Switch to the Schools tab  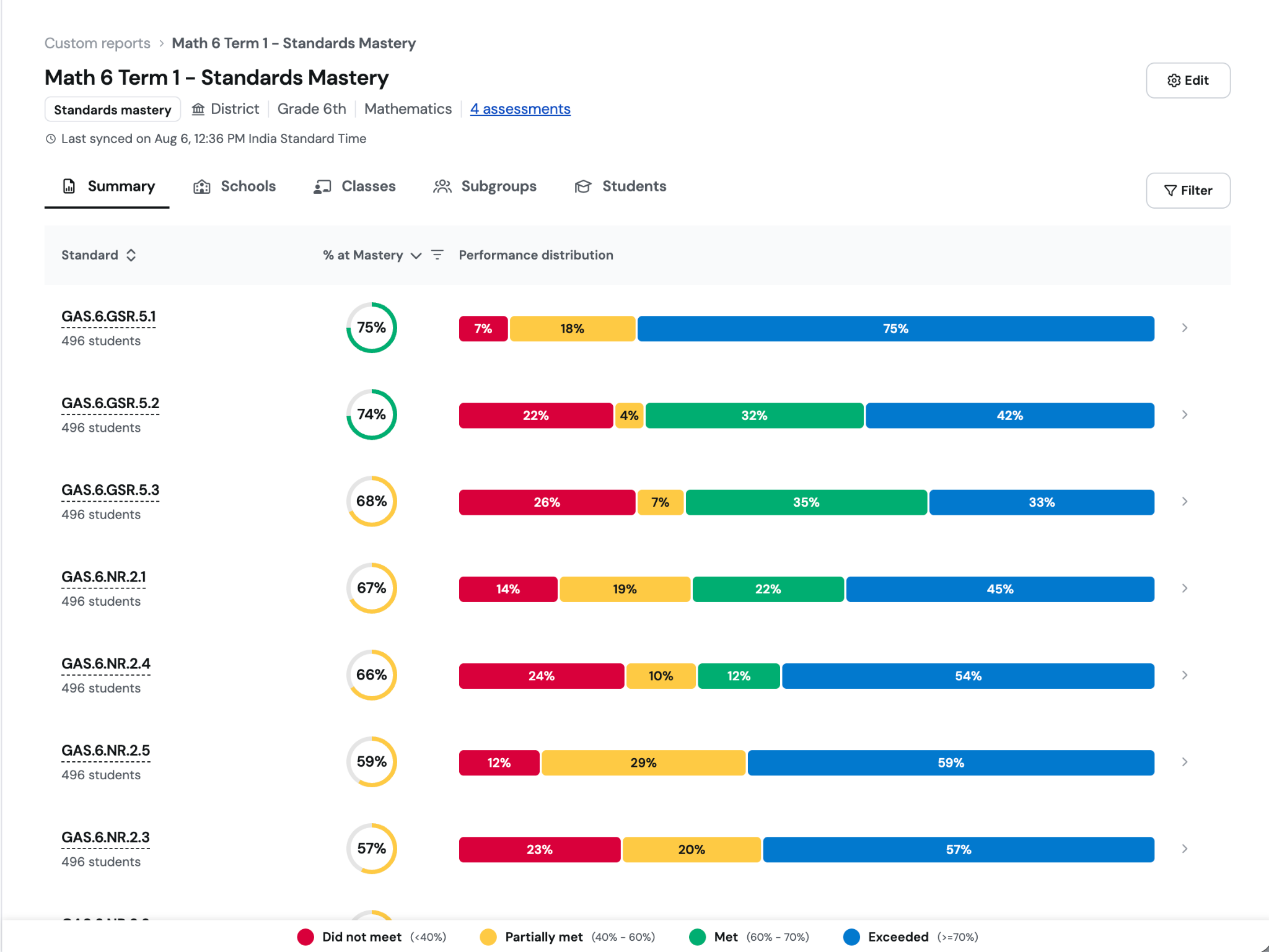point(235,186)
